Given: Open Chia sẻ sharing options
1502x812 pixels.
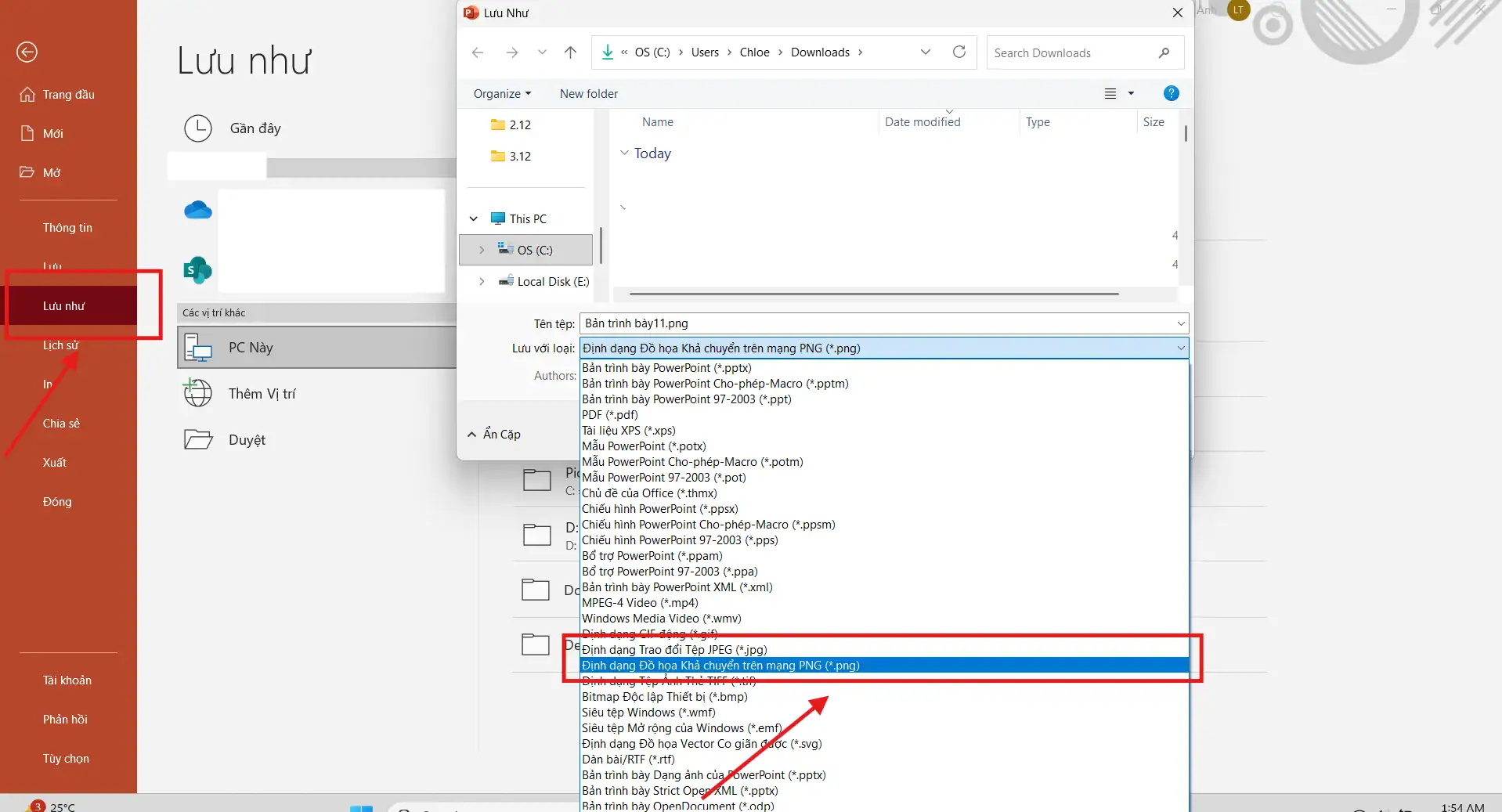Looking at the screenshot, I should [61, 424].
